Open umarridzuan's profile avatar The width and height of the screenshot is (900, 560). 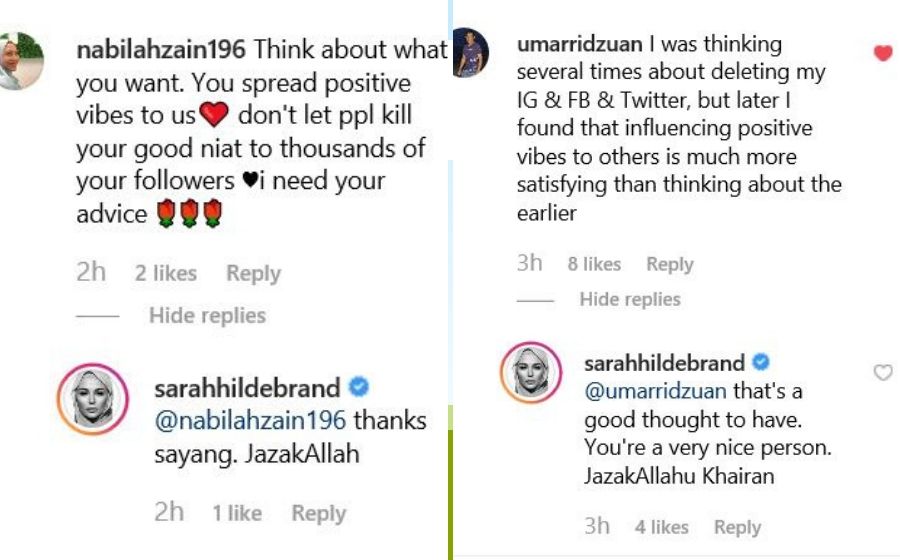tap(471, 52)
